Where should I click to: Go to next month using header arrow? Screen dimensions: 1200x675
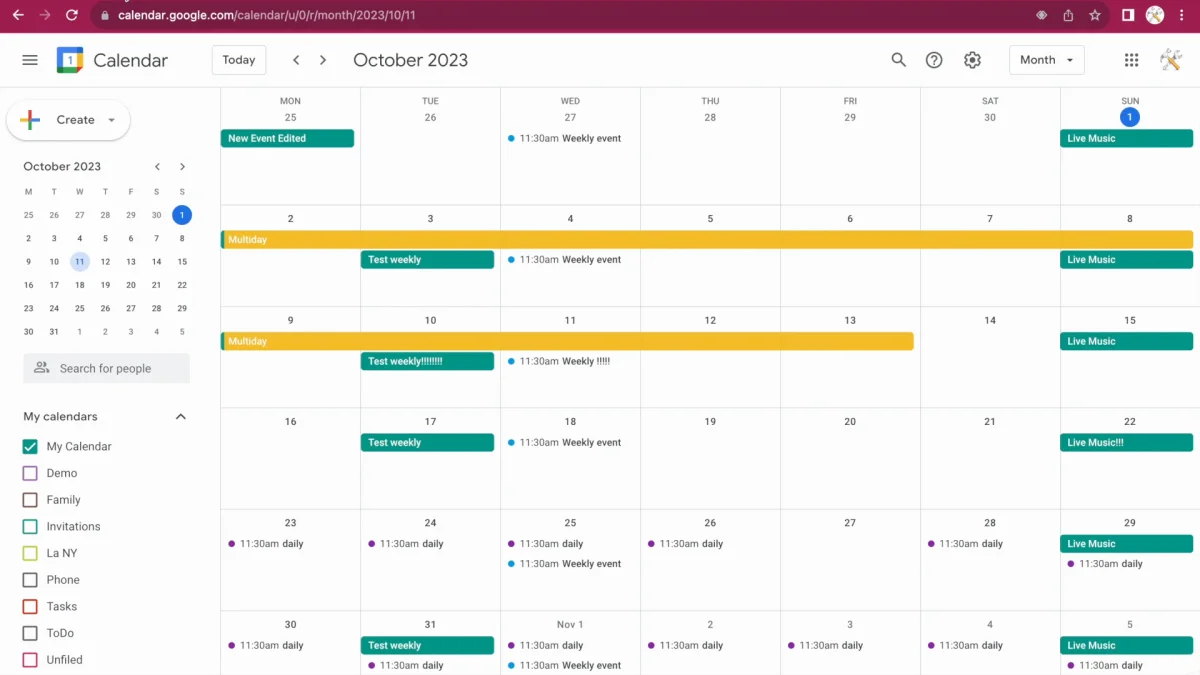point(323,60)
